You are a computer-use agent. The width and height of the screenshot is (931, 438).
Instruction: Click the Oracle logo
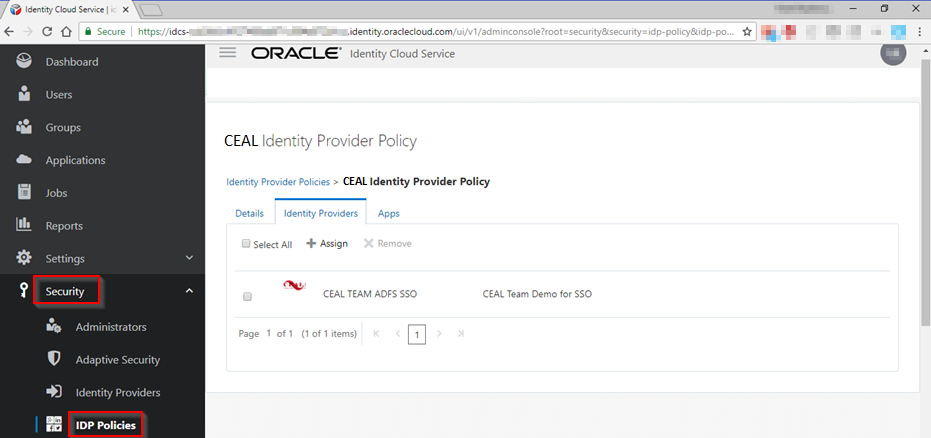296,53
